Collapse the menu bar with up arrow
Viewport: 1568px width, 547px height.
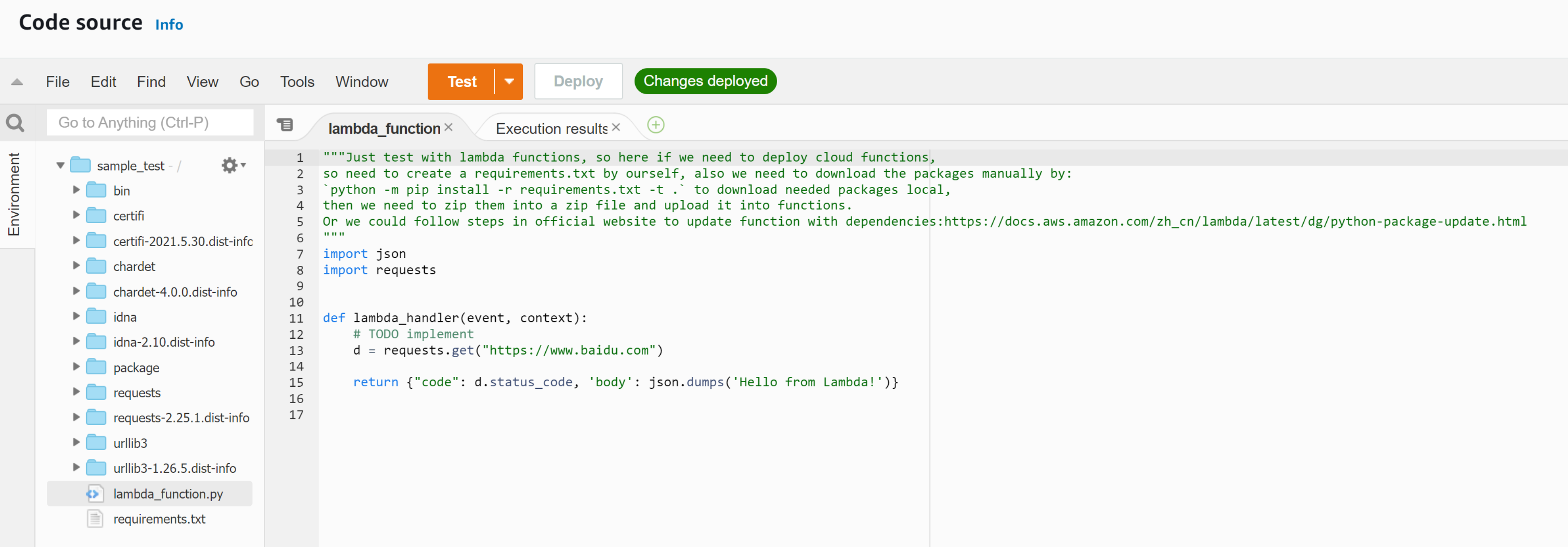tap(17, 81)
